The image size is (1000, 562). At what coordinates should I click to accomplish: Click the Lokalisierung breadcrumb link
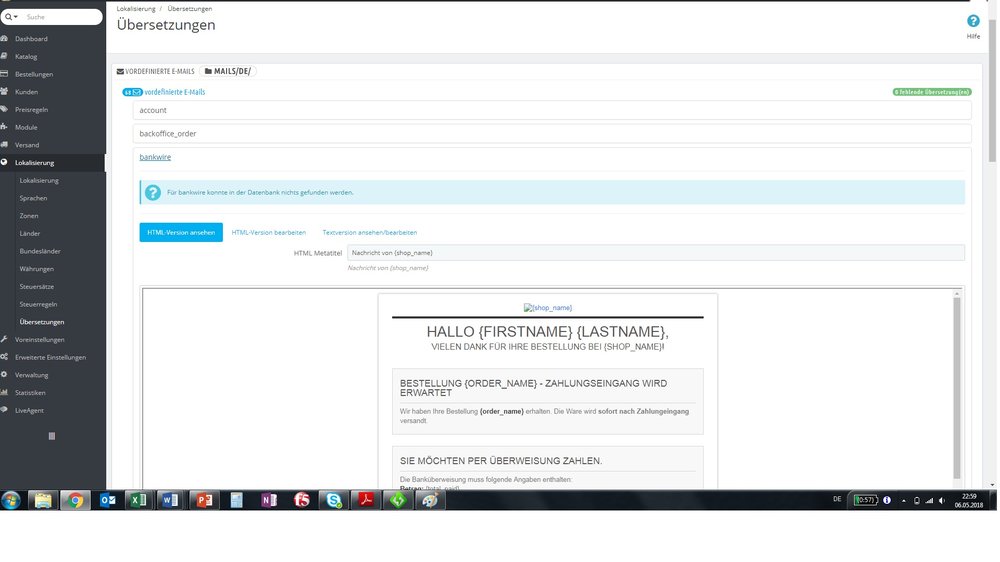tap(136, 9)
